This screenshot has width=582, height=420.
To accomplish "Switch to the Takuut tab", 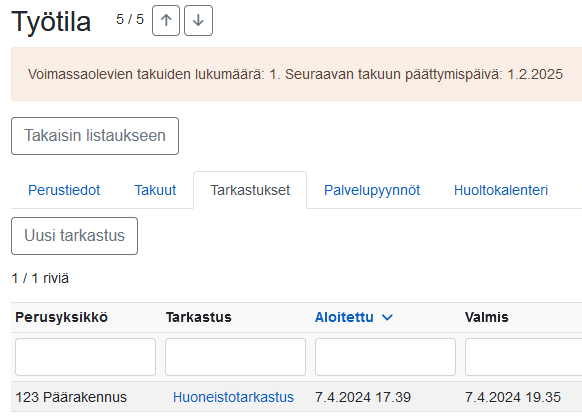I will (155, 190).
